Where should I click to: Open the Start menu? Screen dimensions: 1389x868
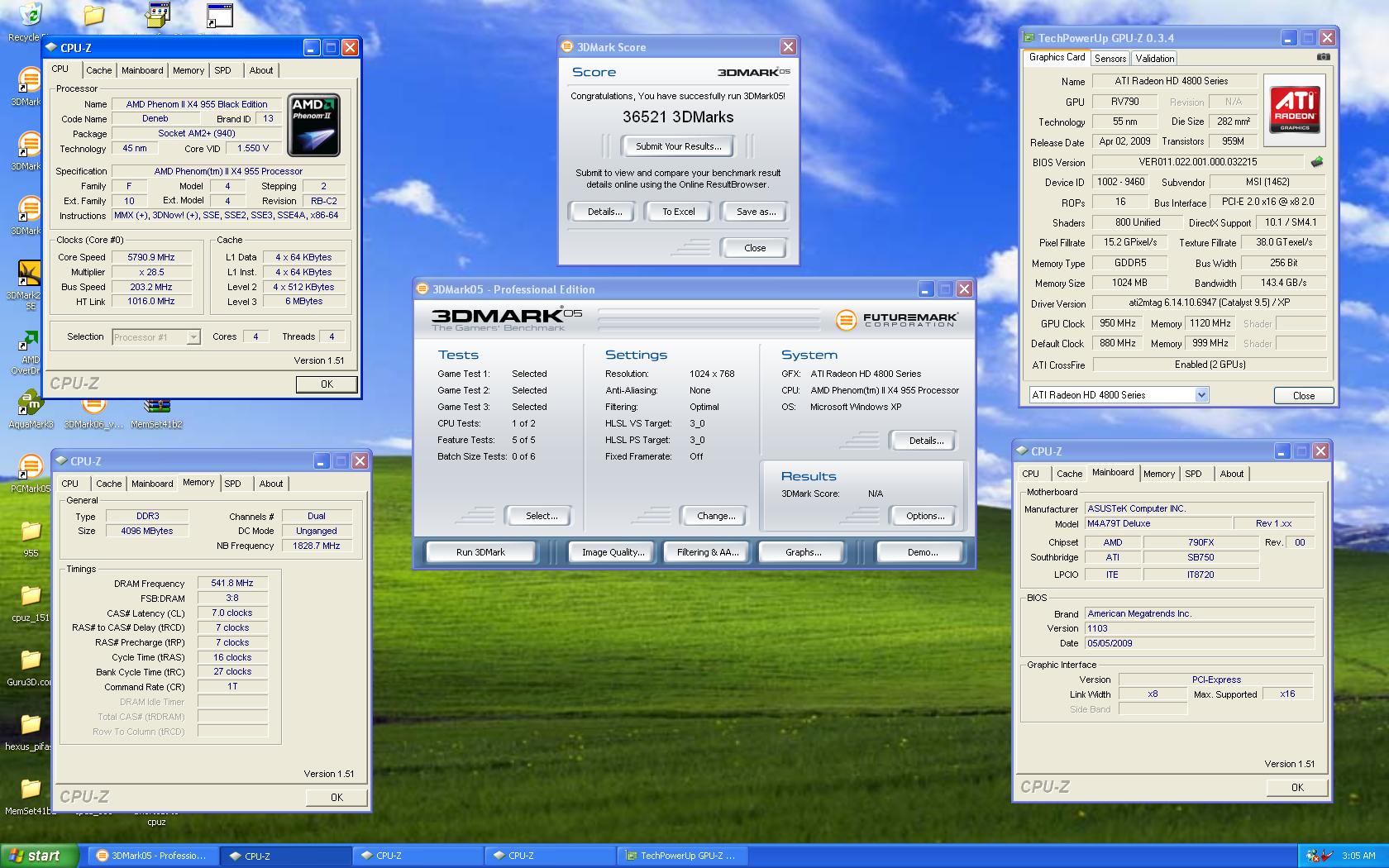pyautogui.click(x=39, y=856)
